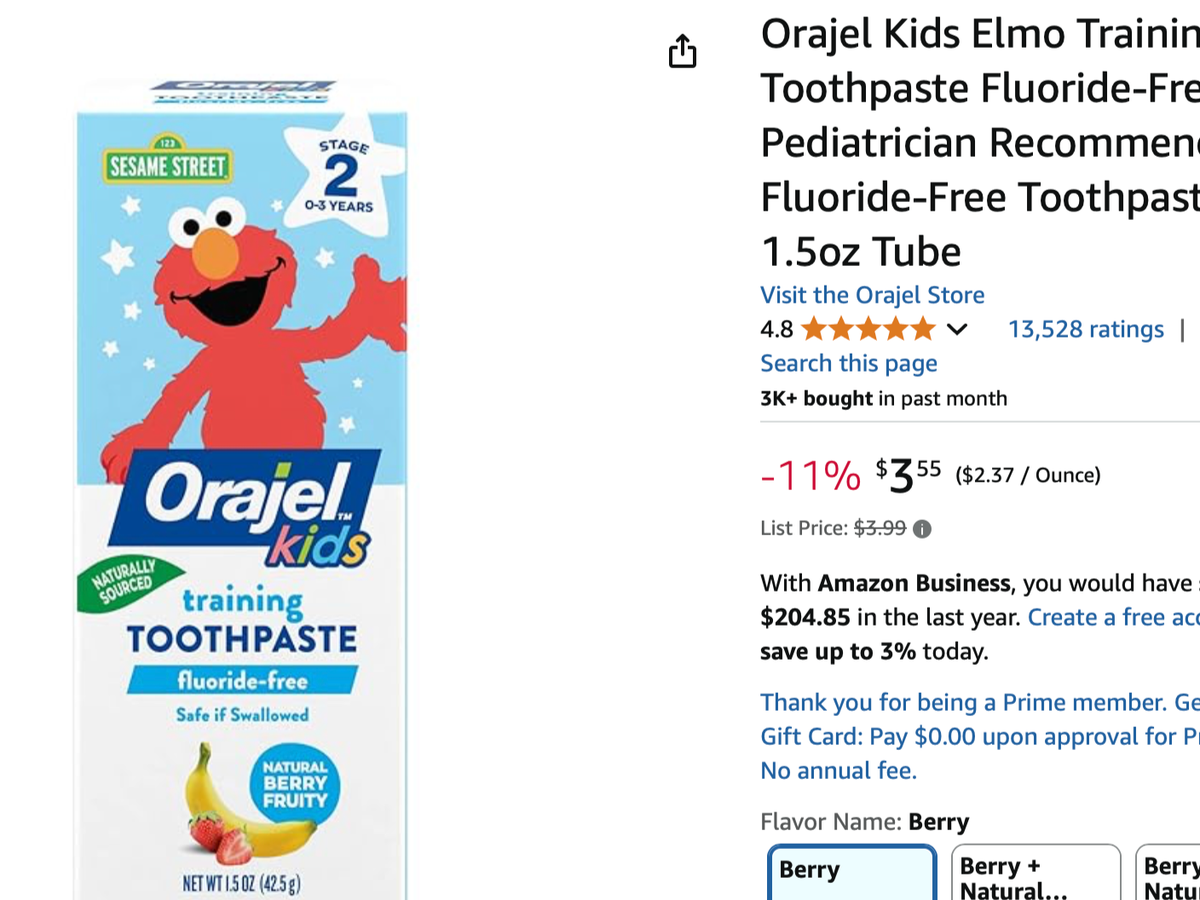
Task: Click the Orajel Kids Elmo product title
Action: click(980, 143)
